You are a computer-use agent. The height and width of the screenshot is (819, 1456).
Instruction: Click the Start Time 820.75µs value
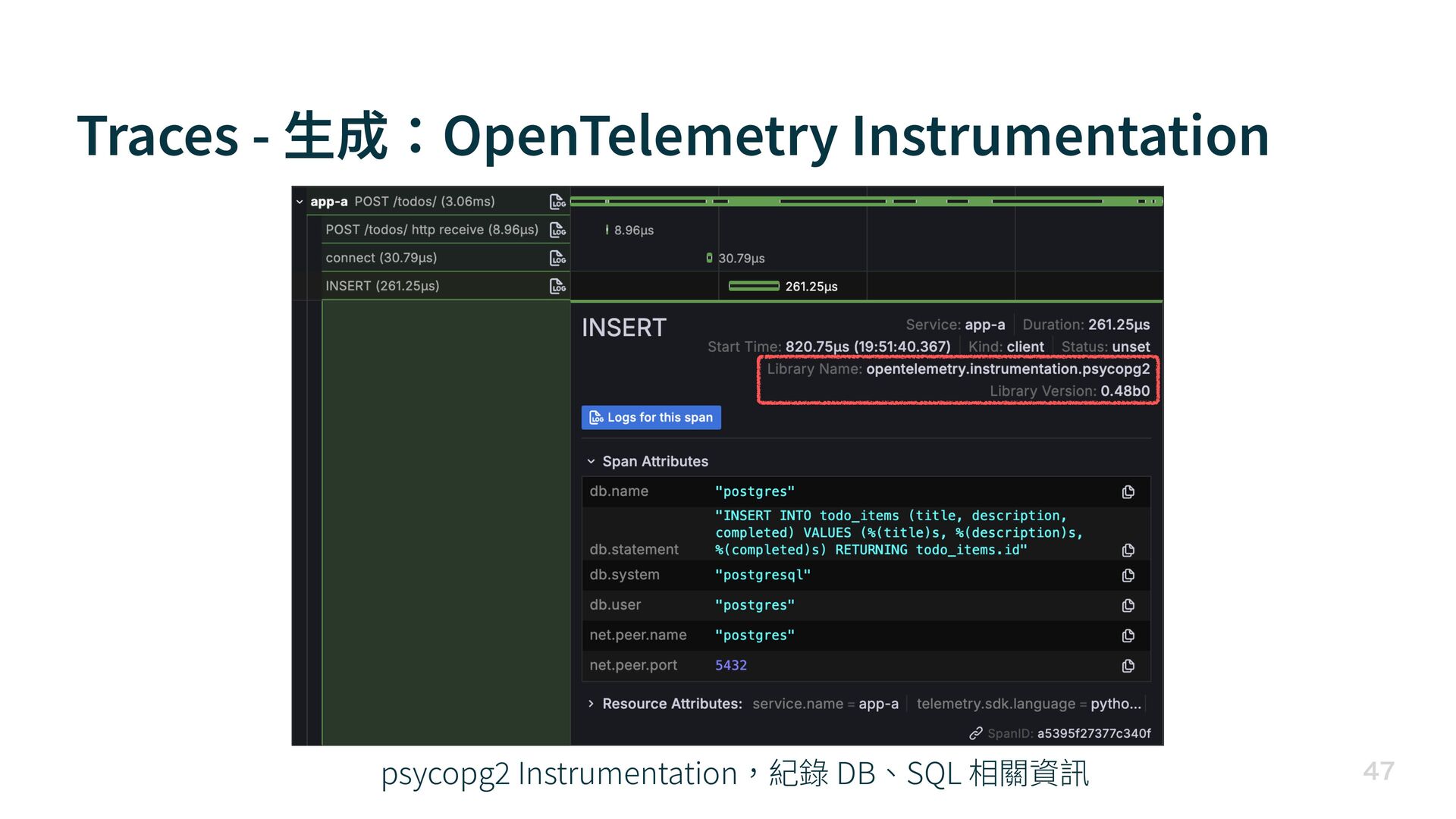[868, 347]
